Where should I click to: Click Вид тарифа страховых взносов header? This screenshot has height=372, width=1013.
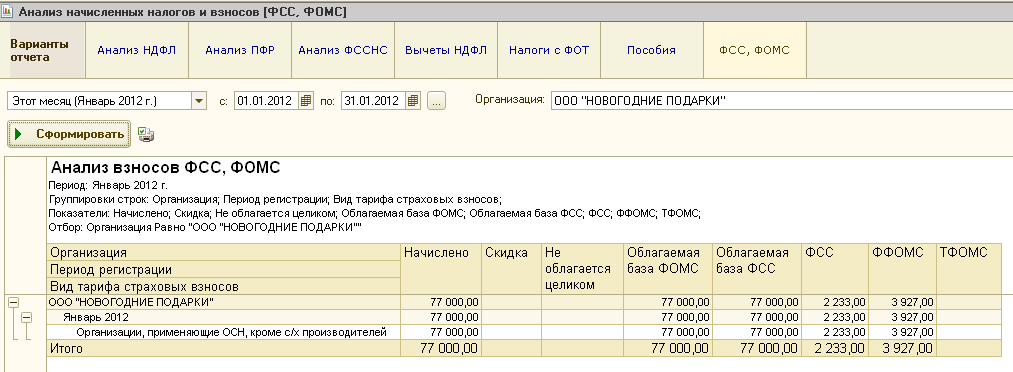pyautogui.click(x=224, y=286)
